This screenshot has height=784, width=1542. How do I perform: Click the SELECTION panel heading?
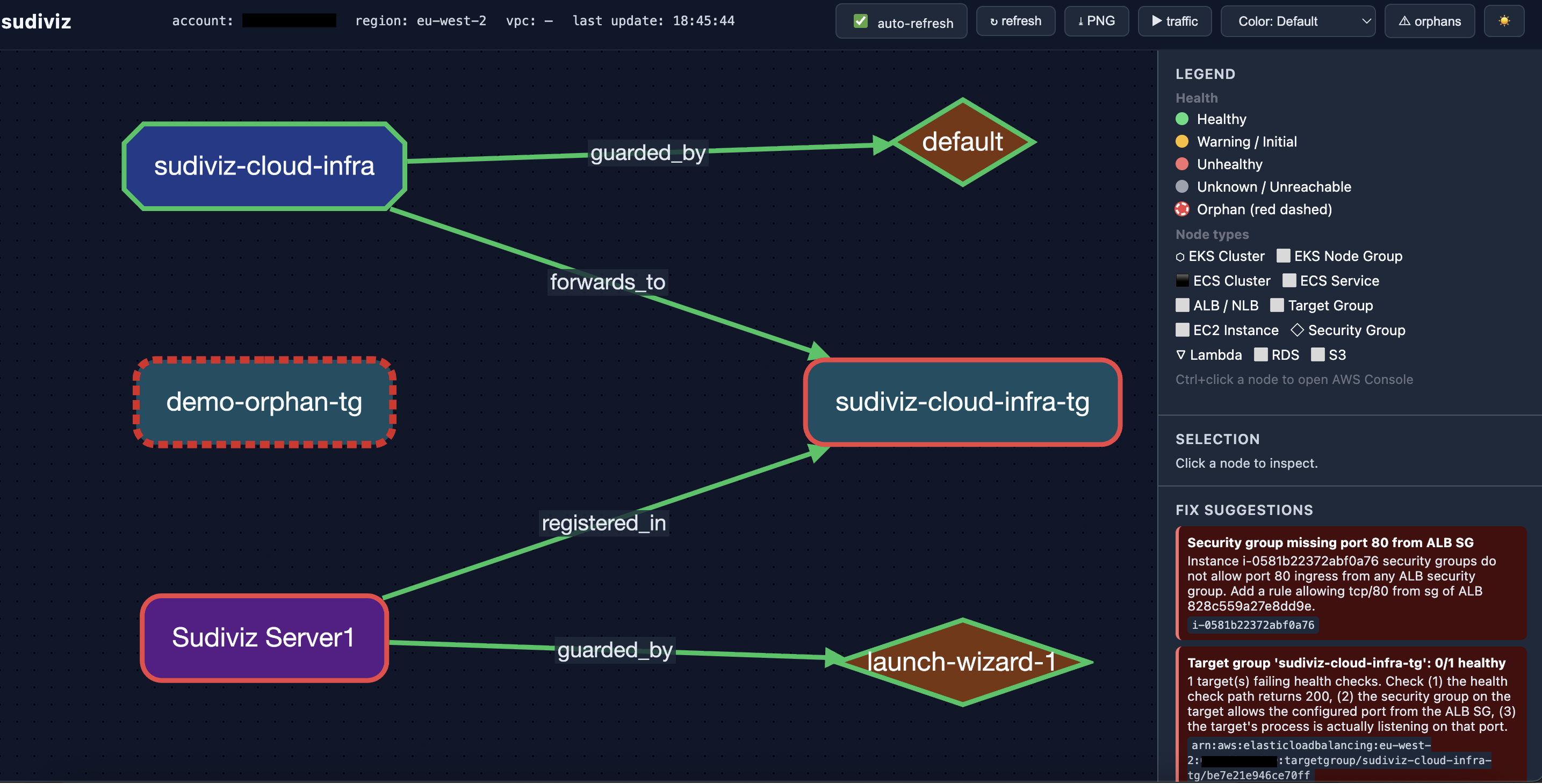1217,440
